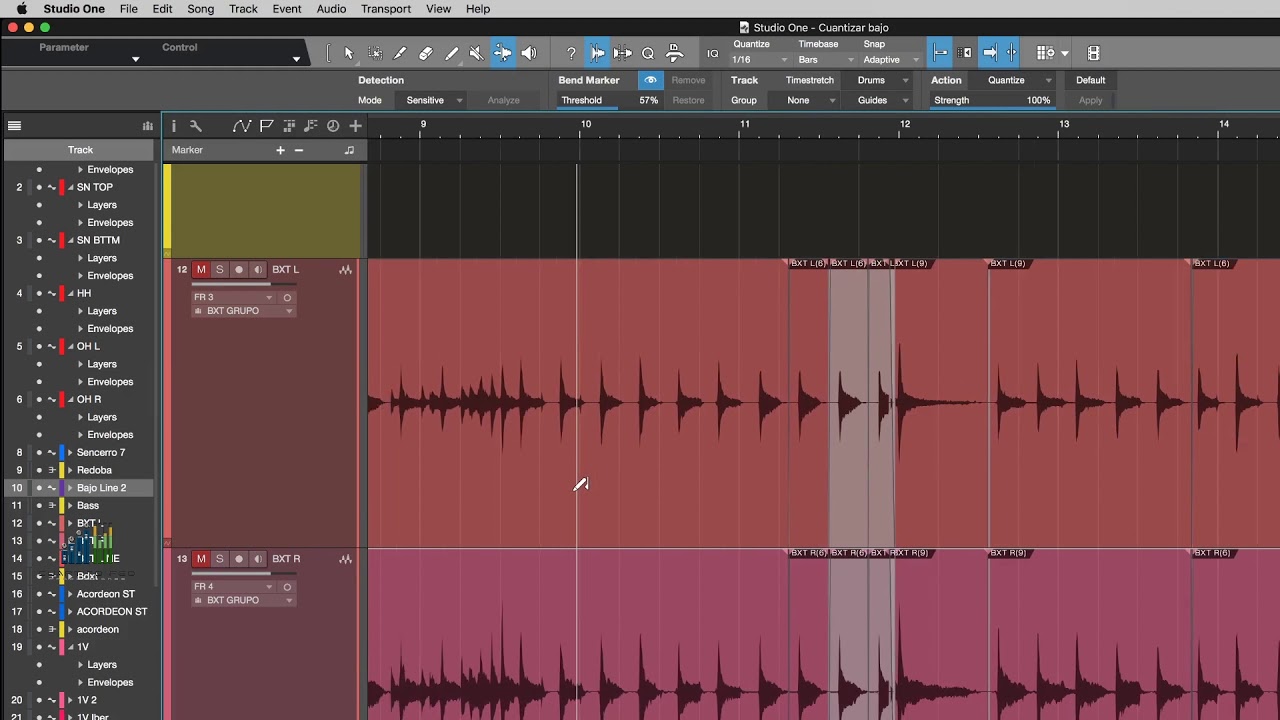Toggle monitor on the BXT R track
The height and width of the screenshot is (720, 1280).
pos(258,559)
